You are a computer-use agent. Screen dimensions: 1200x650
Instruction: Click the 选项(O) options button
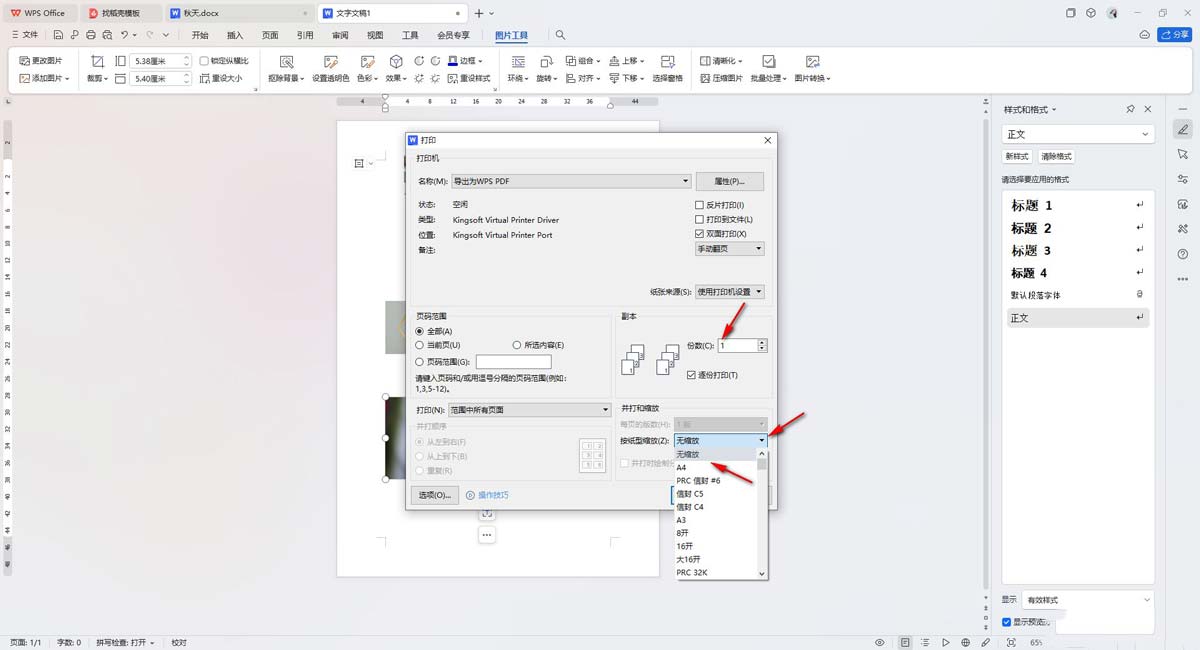434,495
